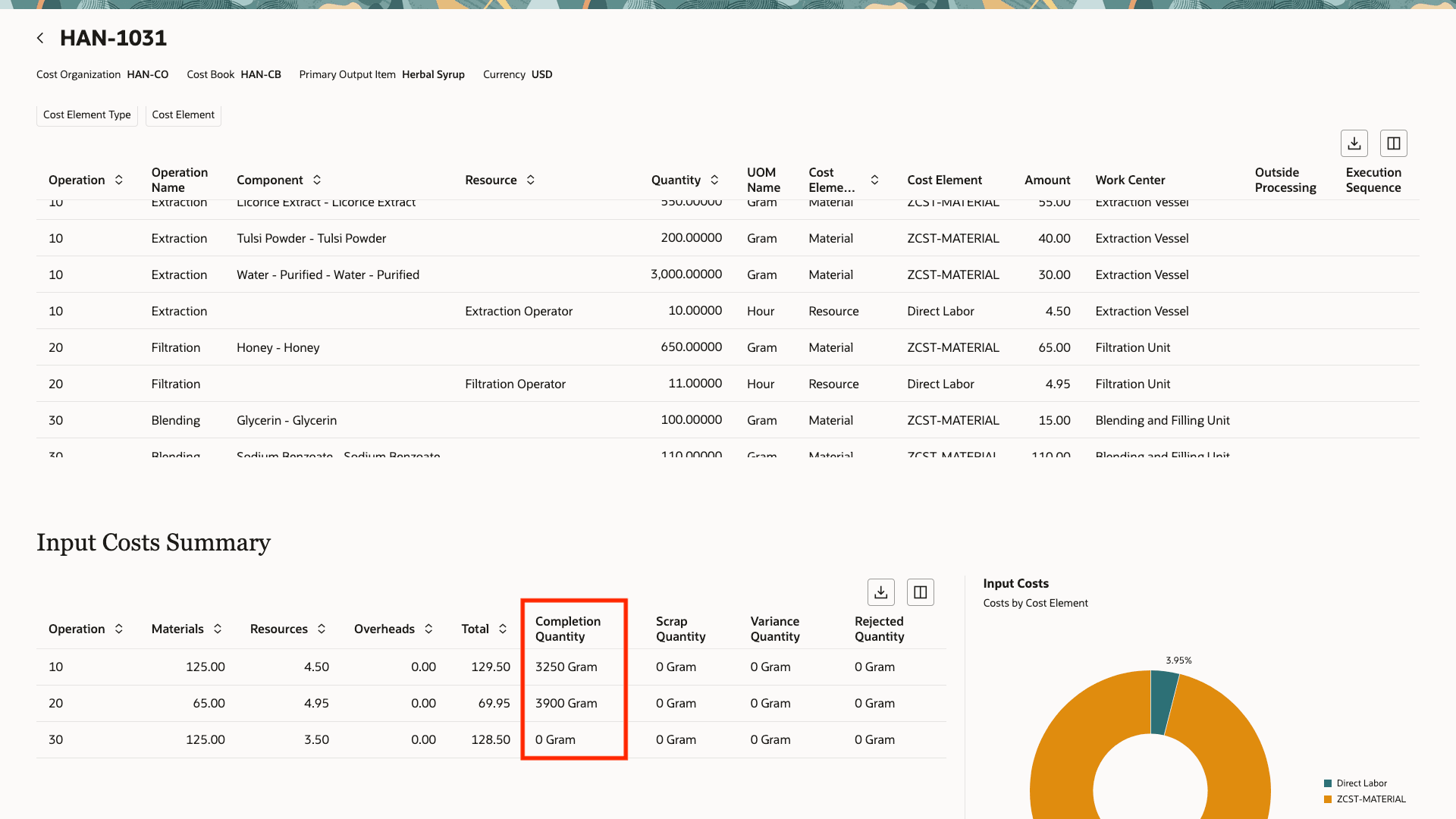The image size is (1456, 819).
Task: Click the sort icon on the Resource column
Action: click(x=531, y=180)
